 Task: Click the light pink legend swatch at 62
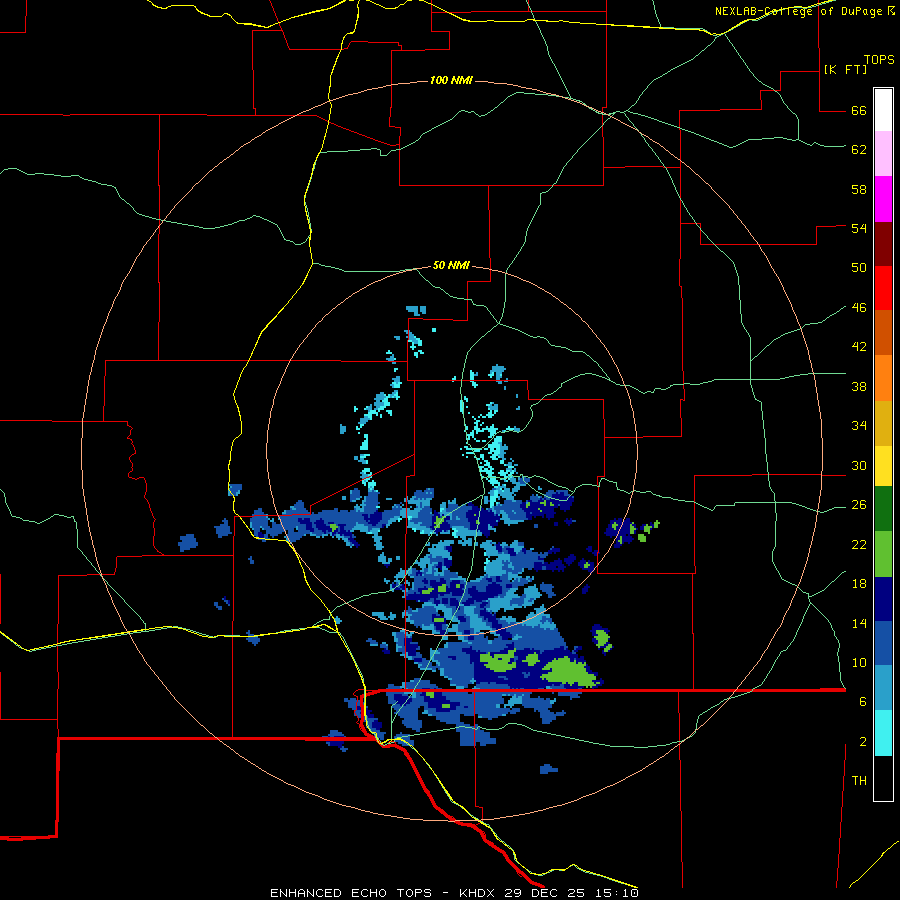[883, 153]
